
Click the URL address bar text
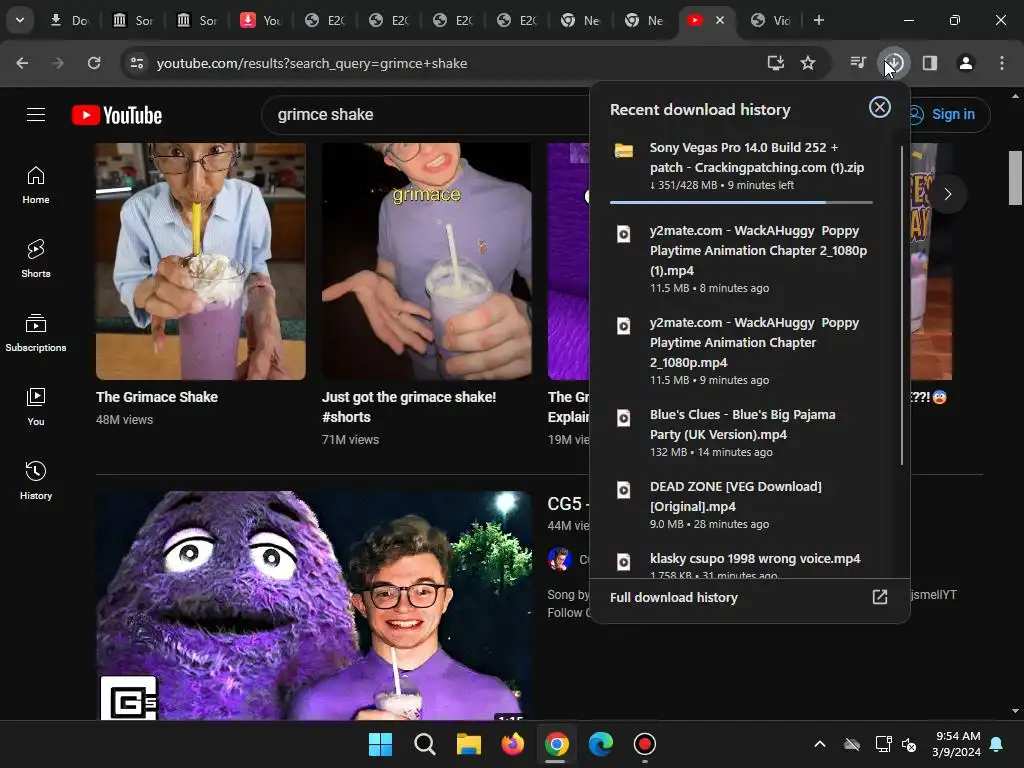(x=312, y=63)
